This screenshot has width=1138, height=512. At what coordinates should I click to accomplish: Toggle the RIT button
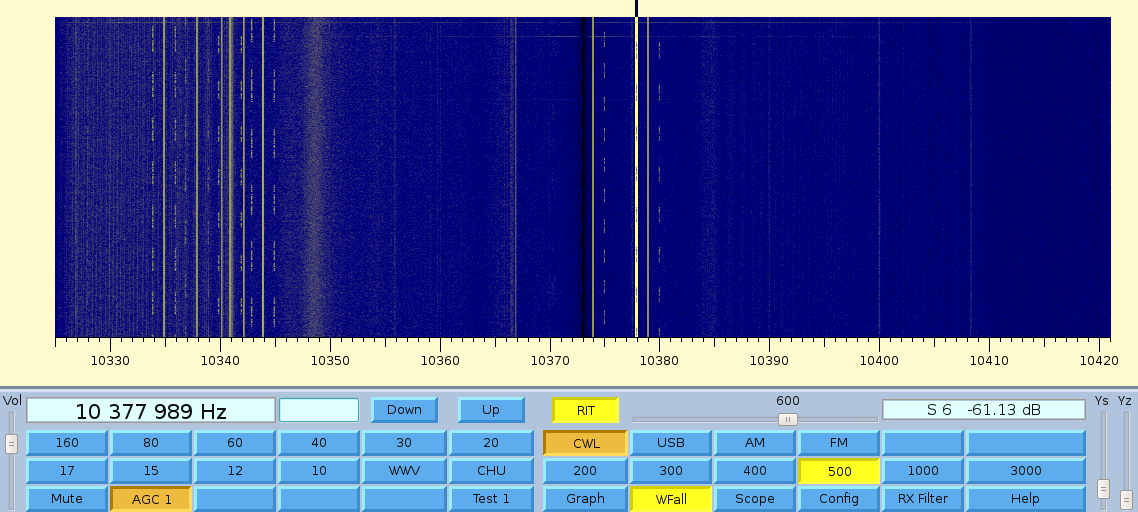point(586,410)
